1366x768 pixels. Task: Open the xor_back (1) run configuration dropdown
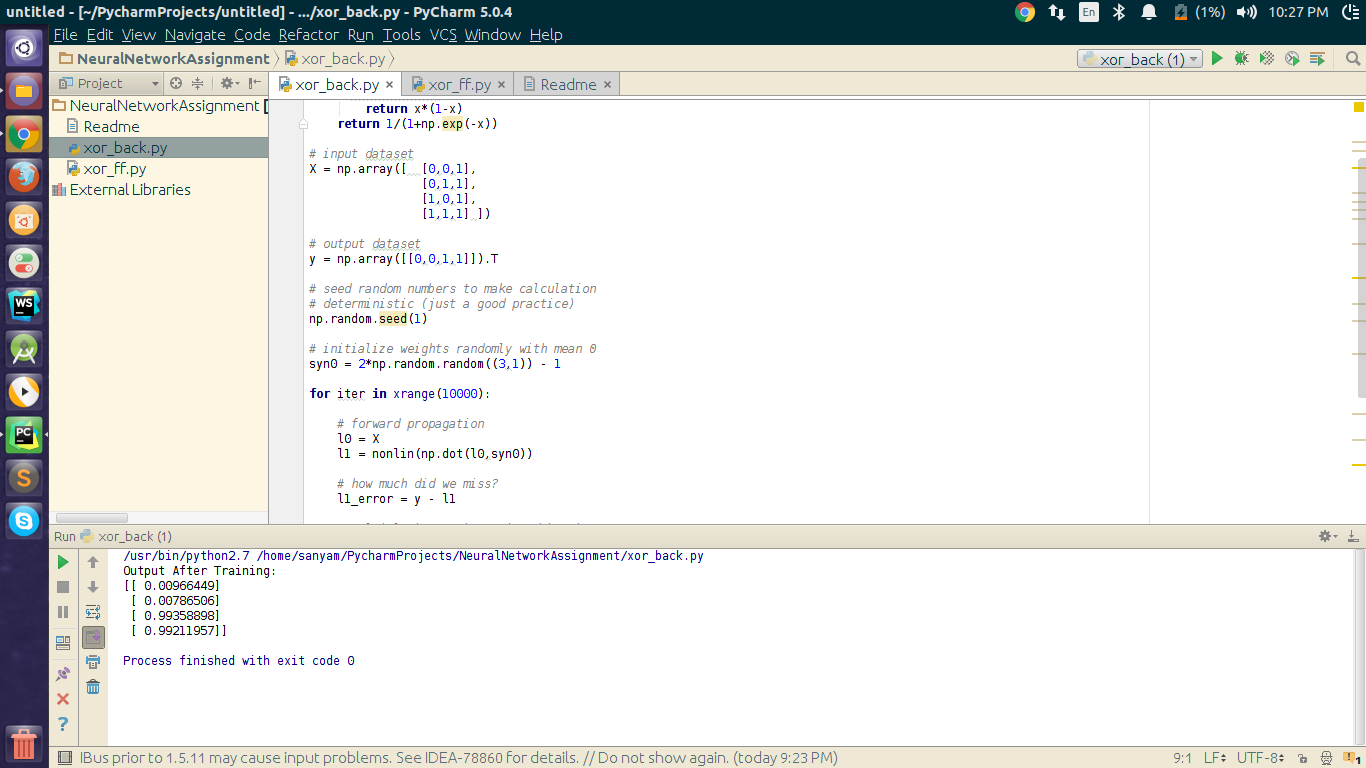tap(1140, 59)
